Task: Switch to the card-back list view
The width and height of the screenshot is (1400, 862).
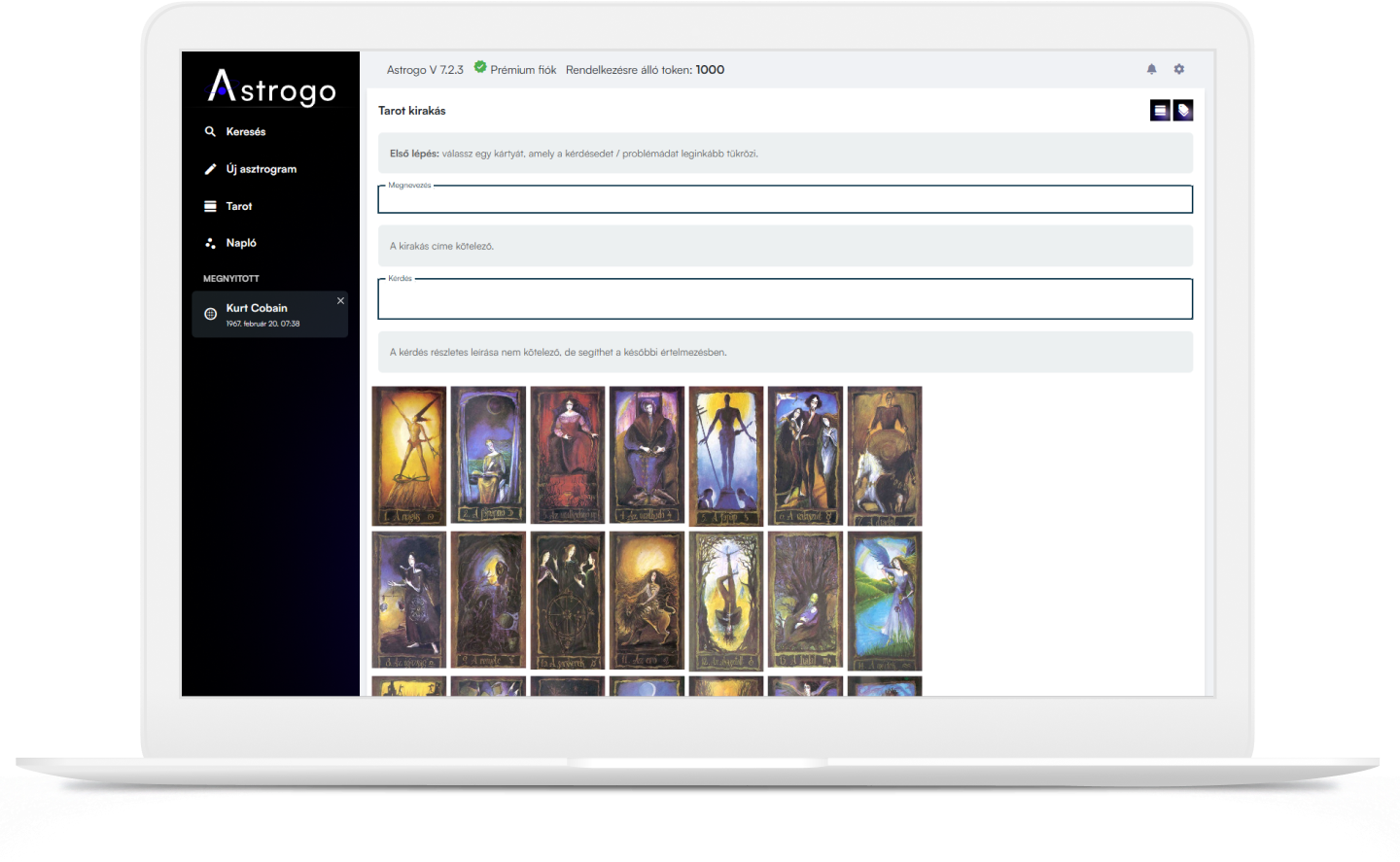Action: tap(1159, 110)
